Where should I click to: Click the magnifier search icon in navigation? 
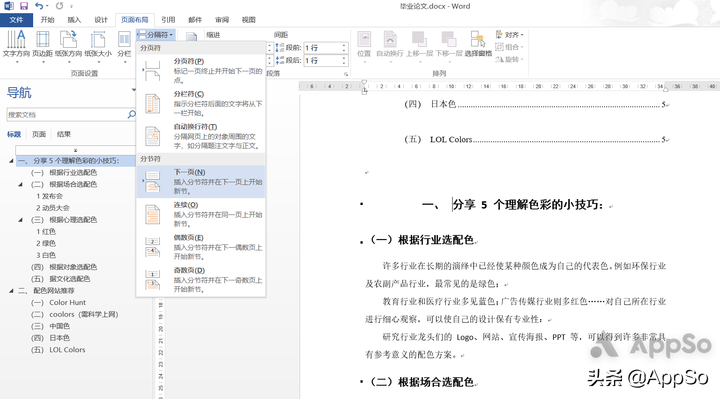(131, 114)
